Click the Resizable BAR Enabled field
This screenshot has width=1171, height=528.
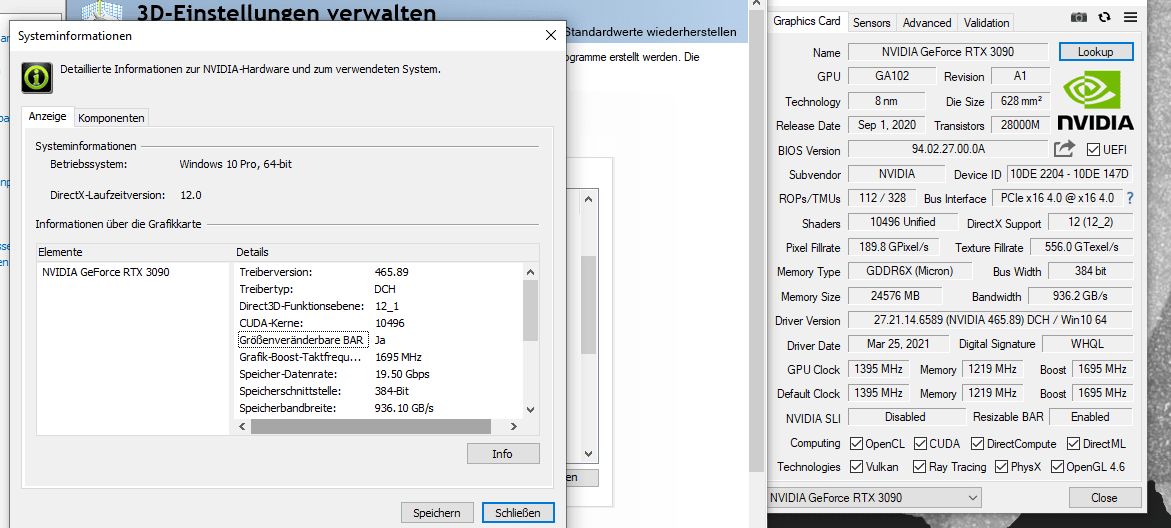click(x=1090, y=417)
